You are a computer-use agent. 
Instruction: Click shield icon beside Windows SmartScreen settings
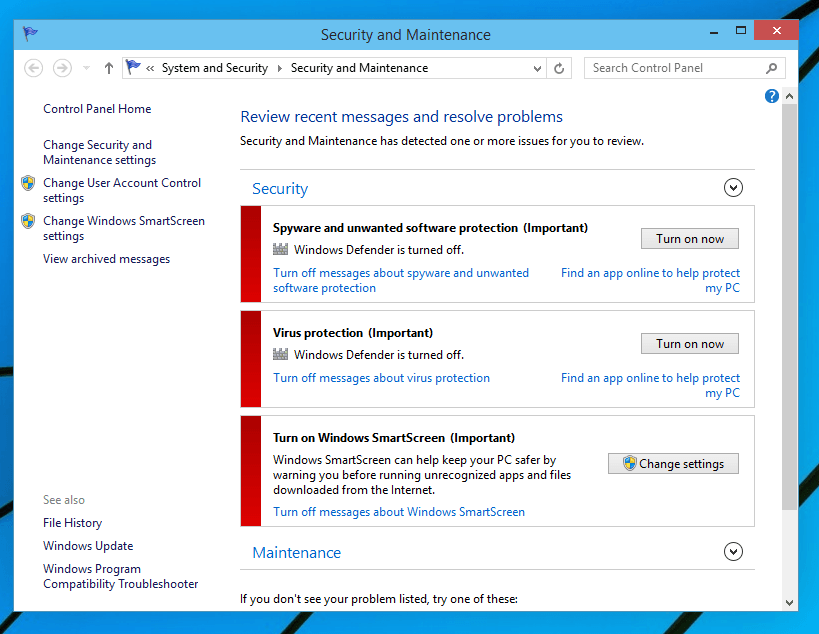click(28, 221)
